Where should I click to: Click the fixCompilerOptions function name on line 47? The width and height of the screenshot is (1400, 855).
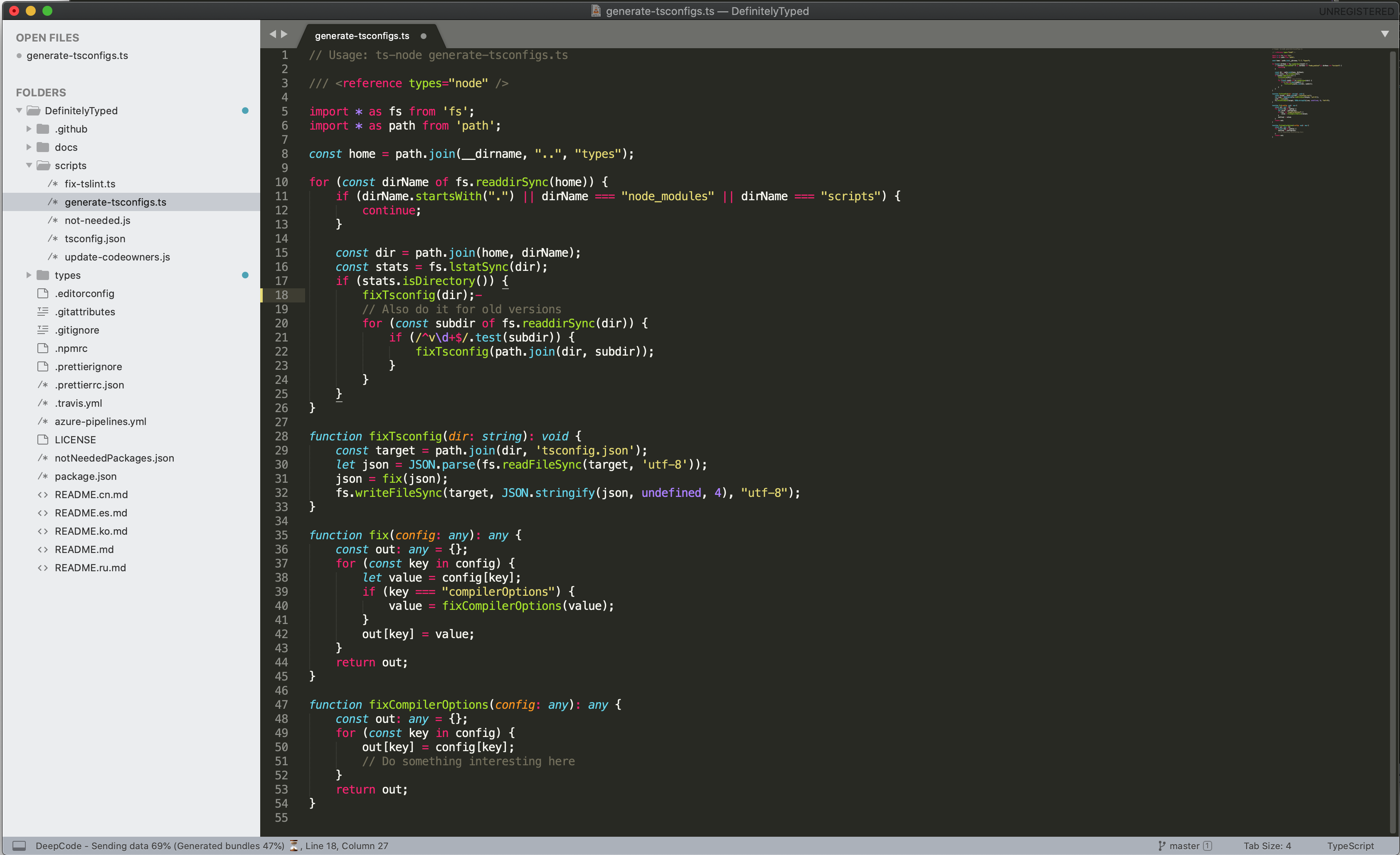[429, 705]
